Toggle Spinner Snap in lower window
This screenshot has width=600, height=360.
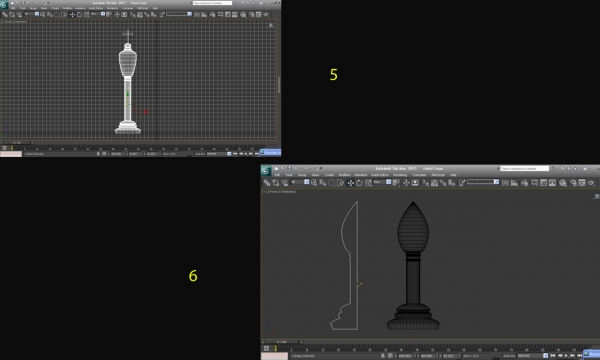pyautogui.click(x=451, y=183)
